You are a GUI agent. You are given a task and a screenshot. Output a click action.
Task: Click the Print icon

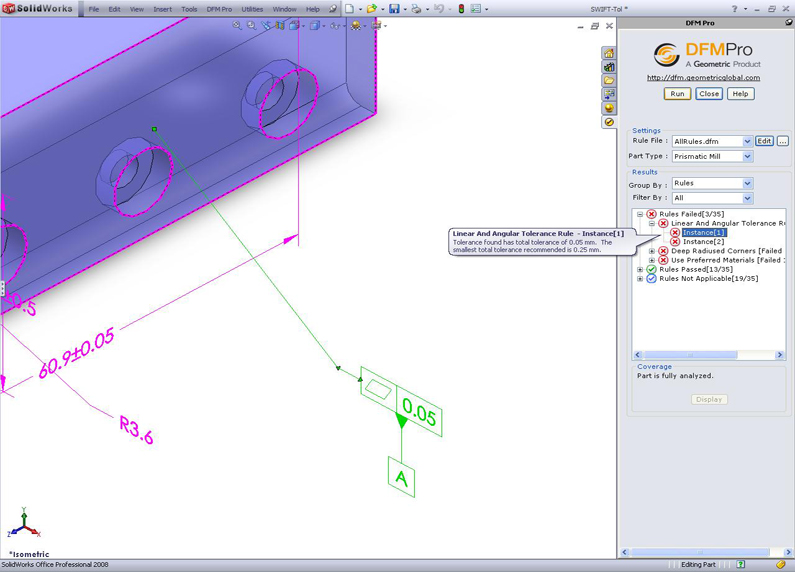(x=416, y=9)
